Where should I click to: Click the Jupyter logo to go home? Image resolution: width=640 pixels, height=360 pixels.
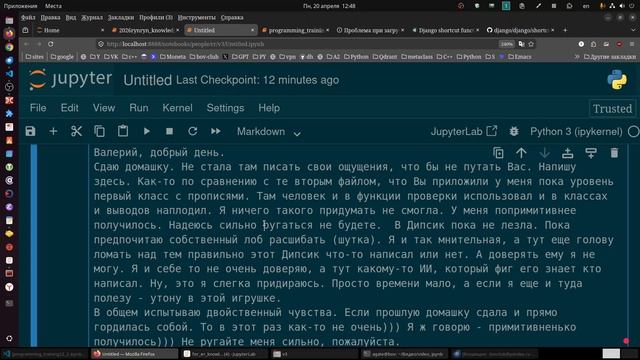point(70,79)
